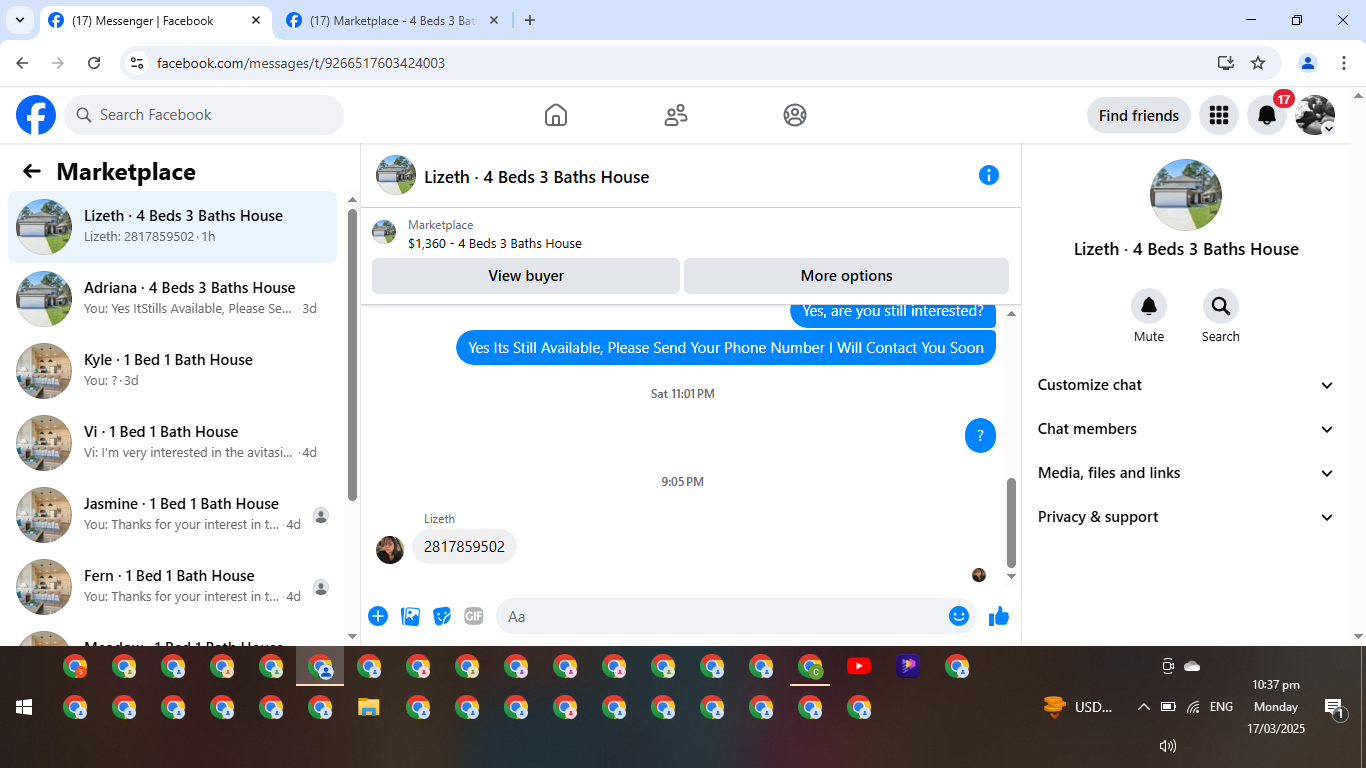Reload the page in the browser

pyautogui.click(x=94, y=63)
